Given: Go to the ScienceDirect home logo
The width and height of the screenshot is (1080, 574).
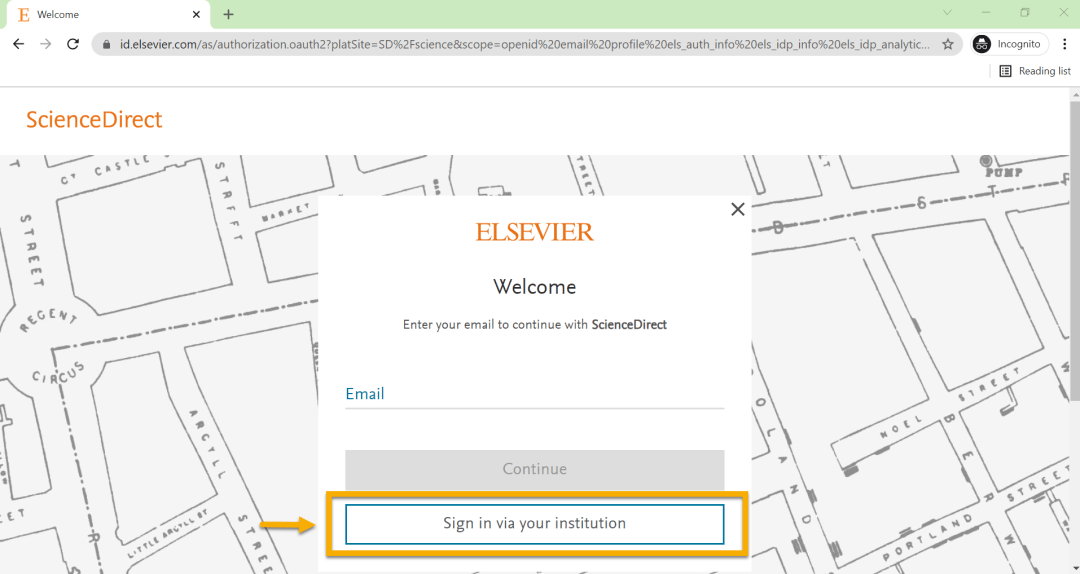Looking at the screenshot, I should click(x=94, y=120).
